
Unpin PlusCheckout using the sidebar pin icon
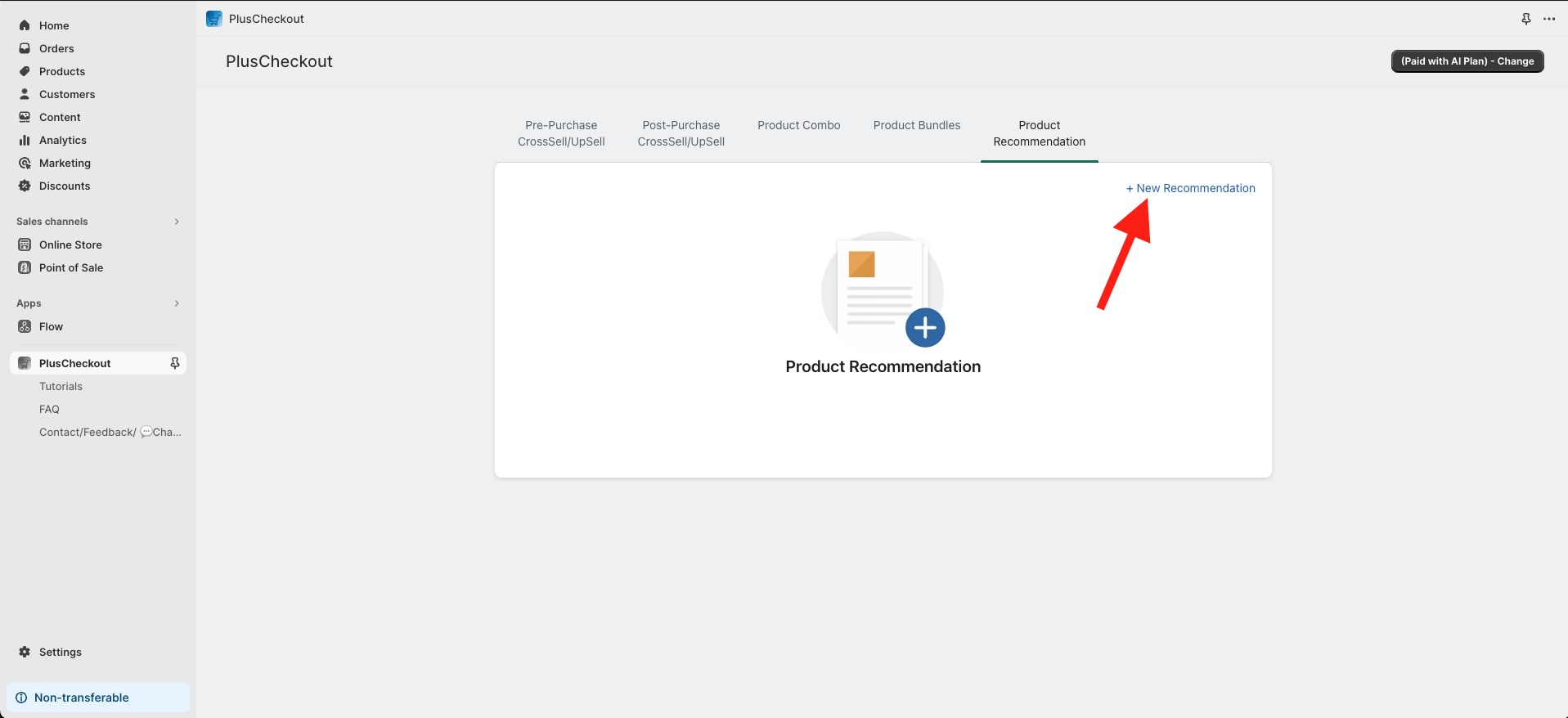(174, 363)
